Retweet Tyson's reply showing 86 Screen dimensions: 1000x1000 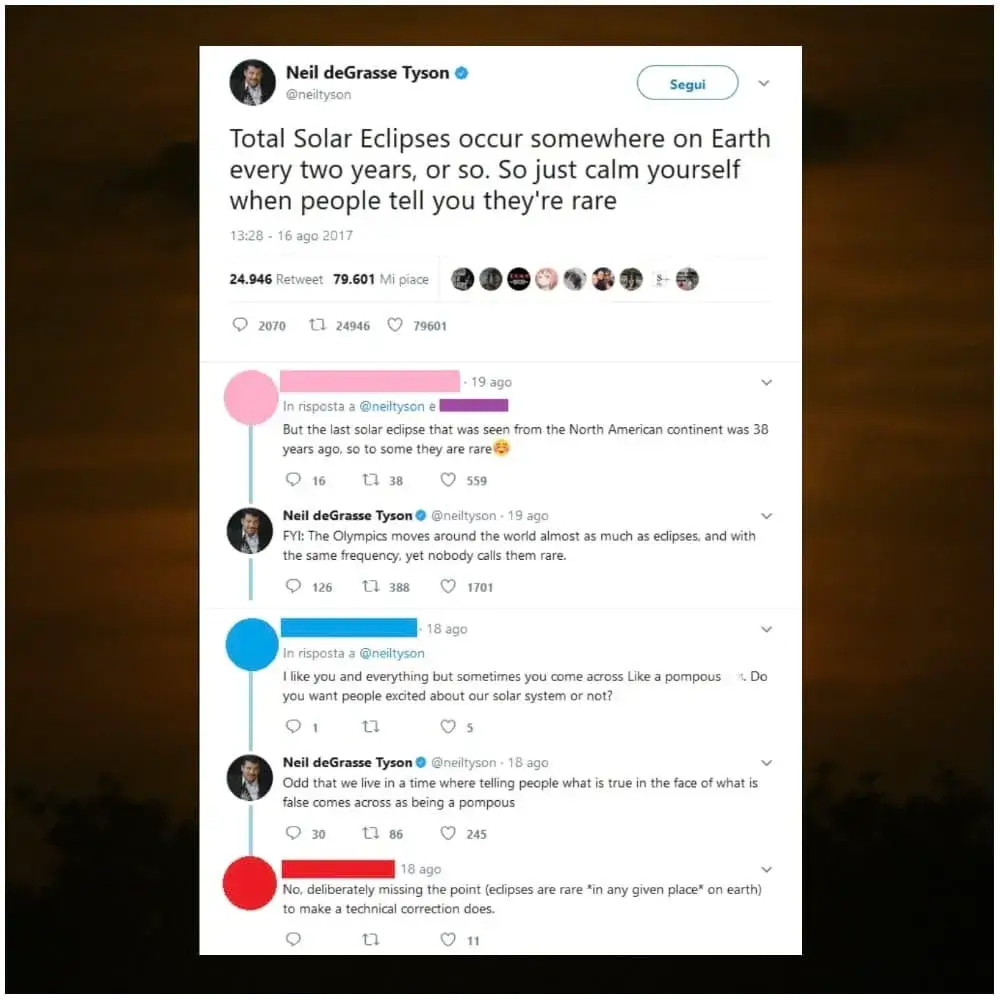coord(371,832)
